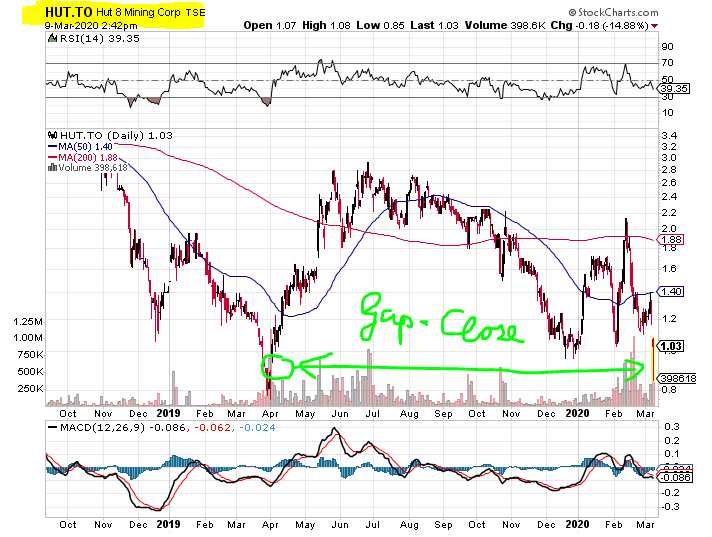Click the 'High 1.08' quote value
The height and width of the screenshot is (537, 712).
coord(326,25)
